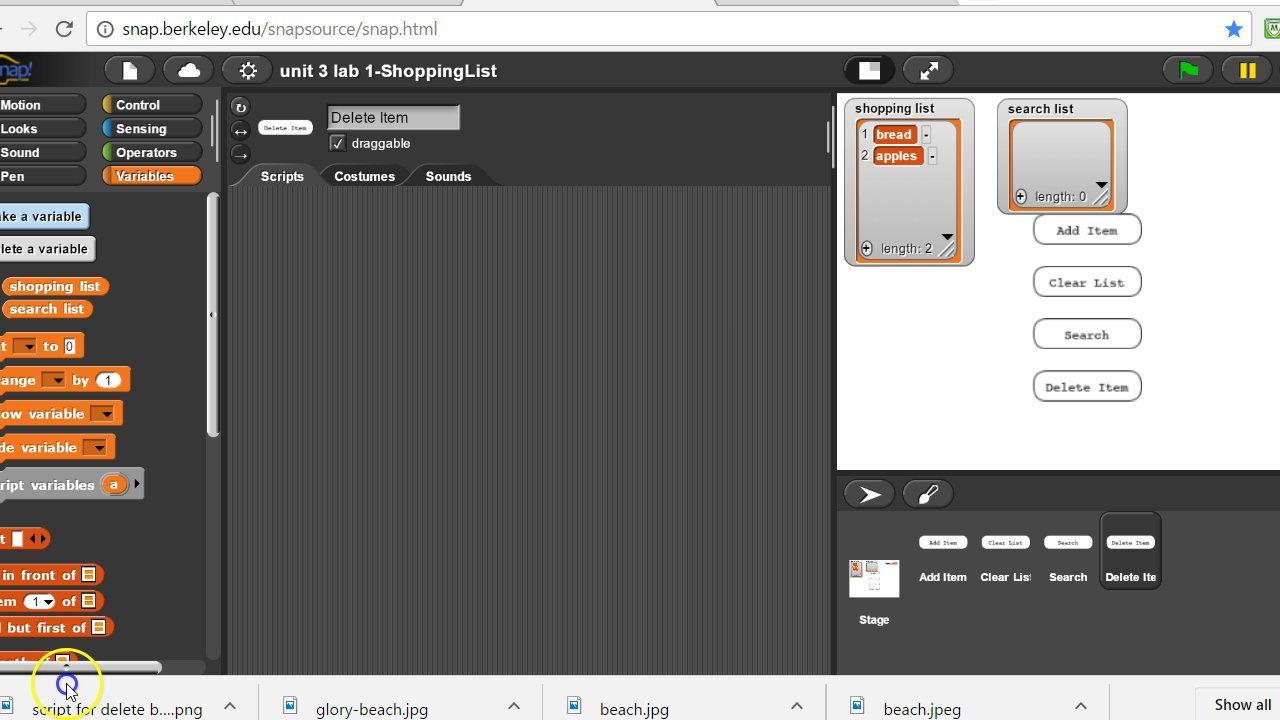The height and width of the screenshot is (720, 1280).
Task: Add a new turtle sprite
Action: (869, 494)
